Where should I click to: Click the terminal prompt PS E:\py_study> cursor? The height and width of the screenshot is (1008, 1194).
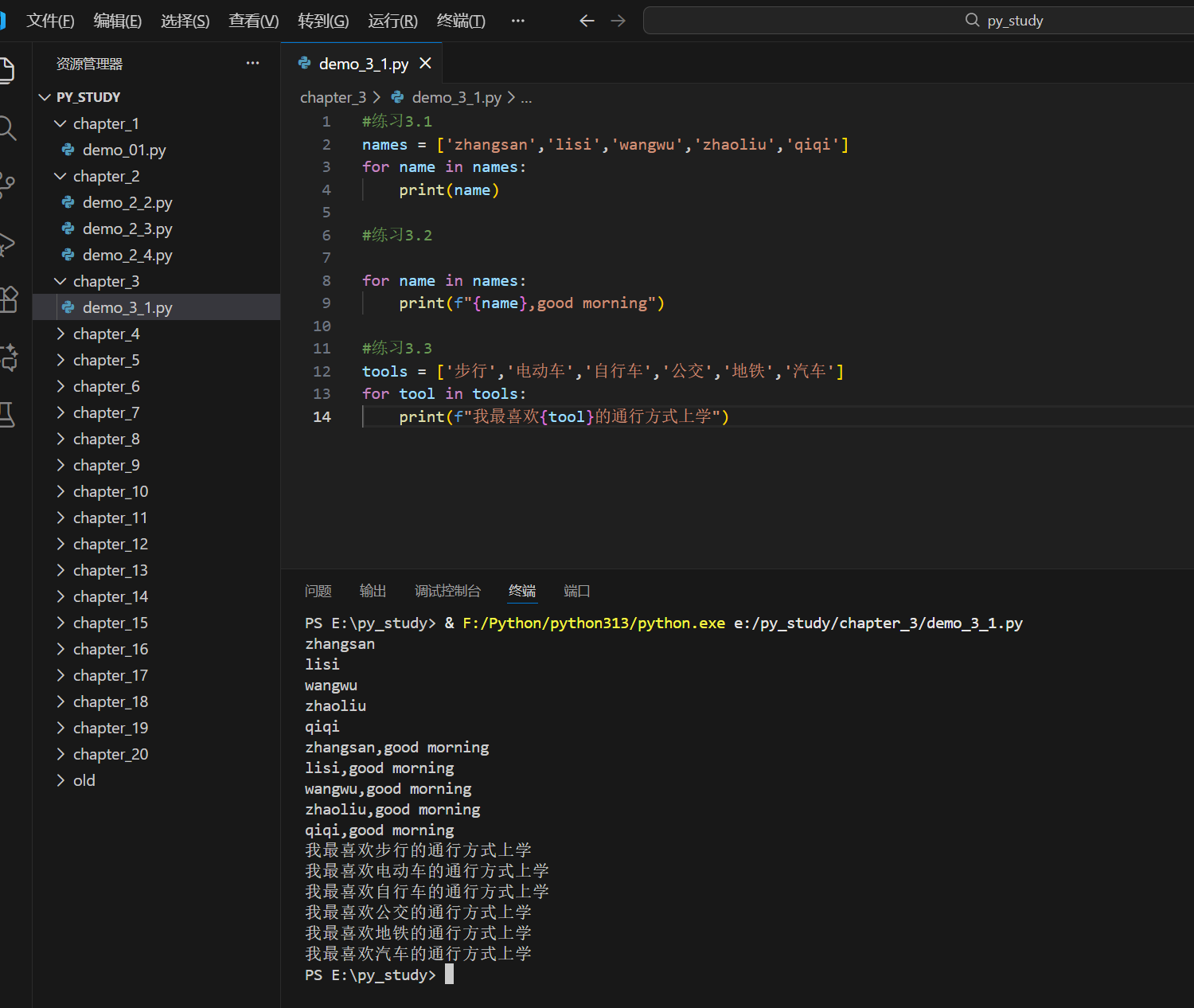pyautogui.click(x=449, y=975)
